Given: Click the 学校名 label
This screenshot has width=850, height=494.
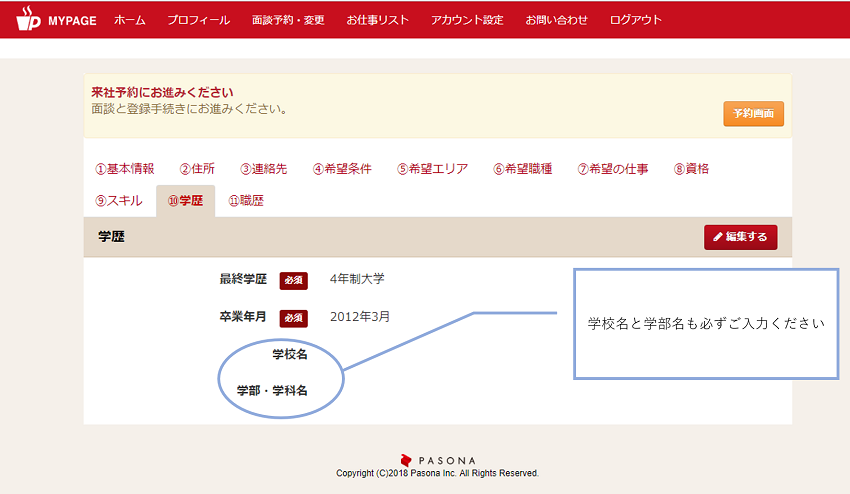Looking at the screenshot, I should pyautogui.click(x=290, y=354).
